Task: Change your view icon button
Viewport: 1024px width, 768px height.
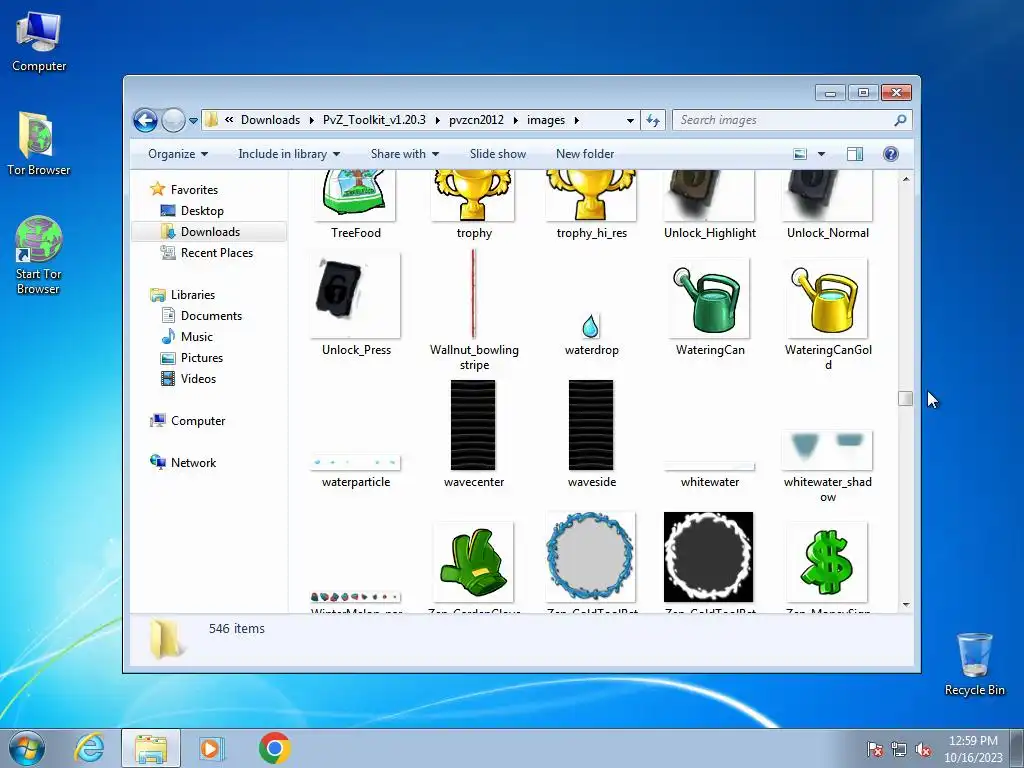Action: click(x=800, y=154)
